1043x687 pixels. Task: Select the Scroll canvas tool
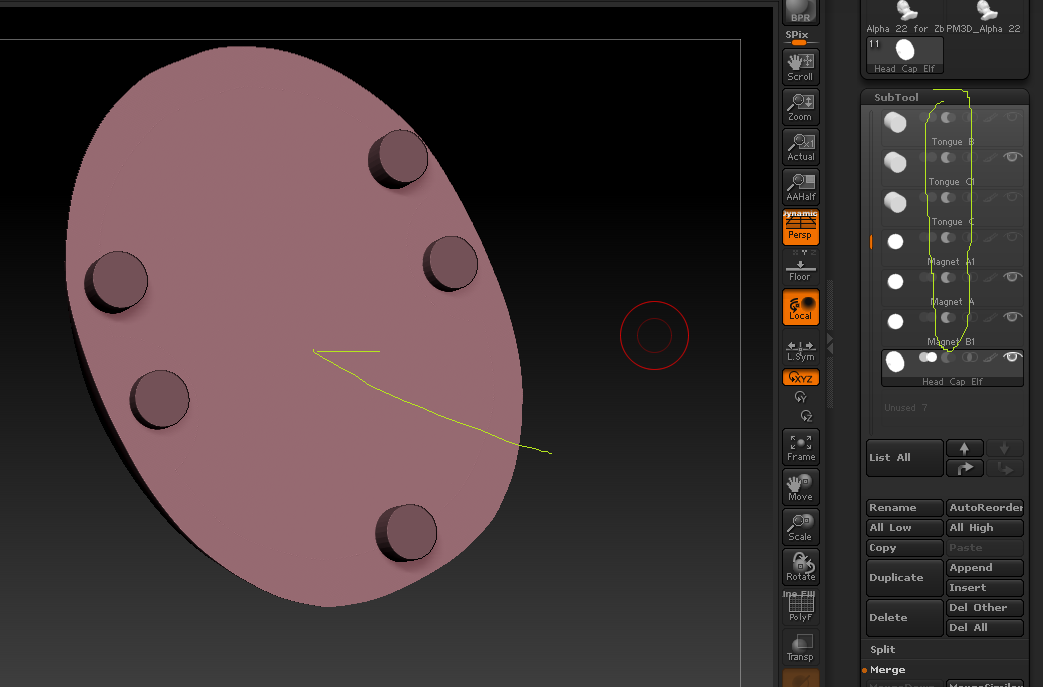coord(800,67)
